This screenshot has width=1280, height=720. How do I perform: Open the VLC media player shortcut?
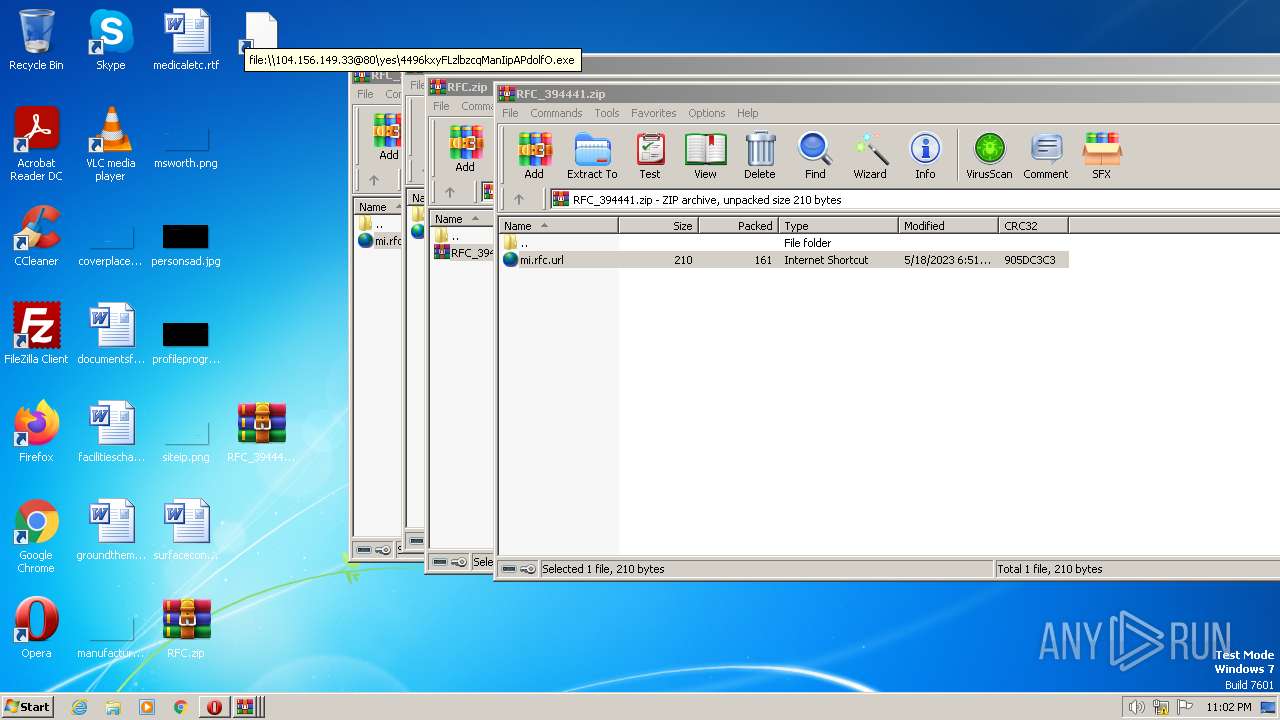click(110, 144)
